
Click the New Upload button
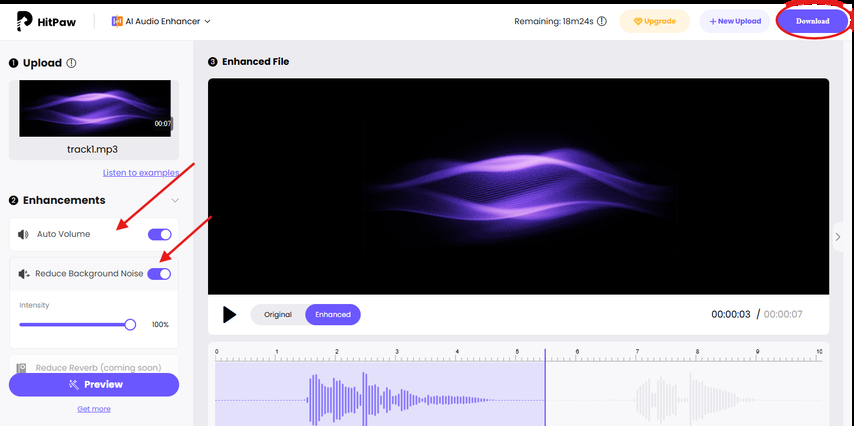point(735,21)
